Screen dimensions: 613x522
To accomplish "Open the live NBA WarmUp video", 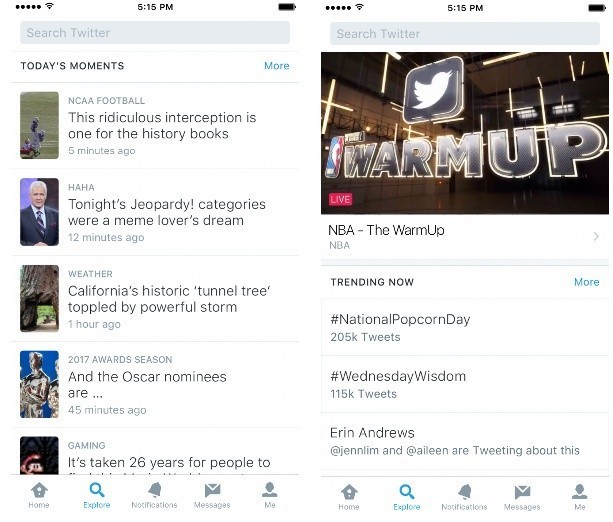I will pos(465,133).
